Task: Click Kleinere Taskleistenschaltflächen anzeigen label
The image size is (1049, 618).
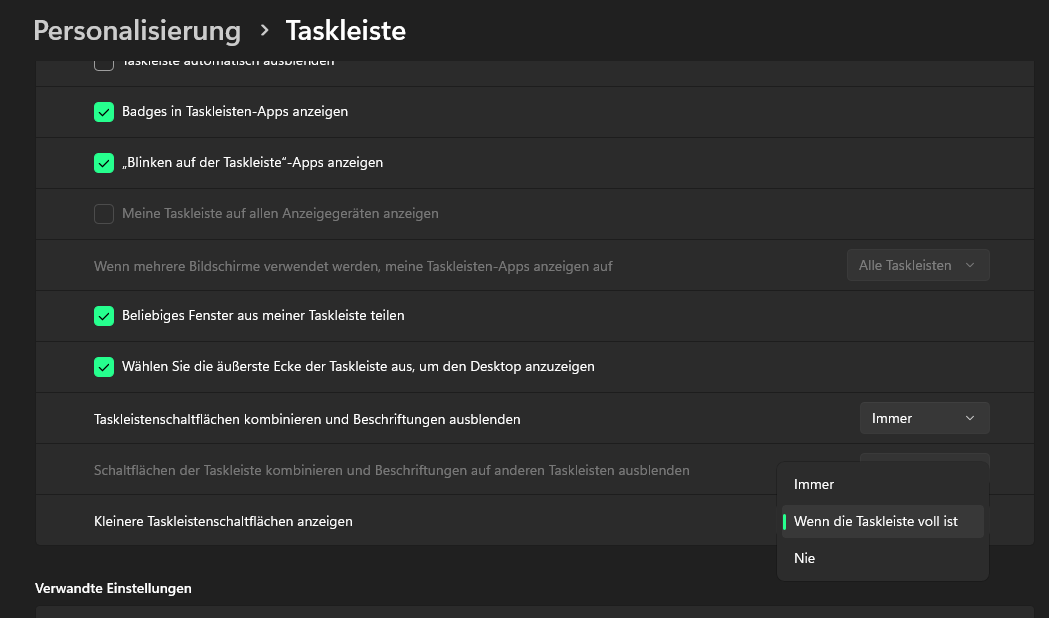Action: [x=223, y=522]
